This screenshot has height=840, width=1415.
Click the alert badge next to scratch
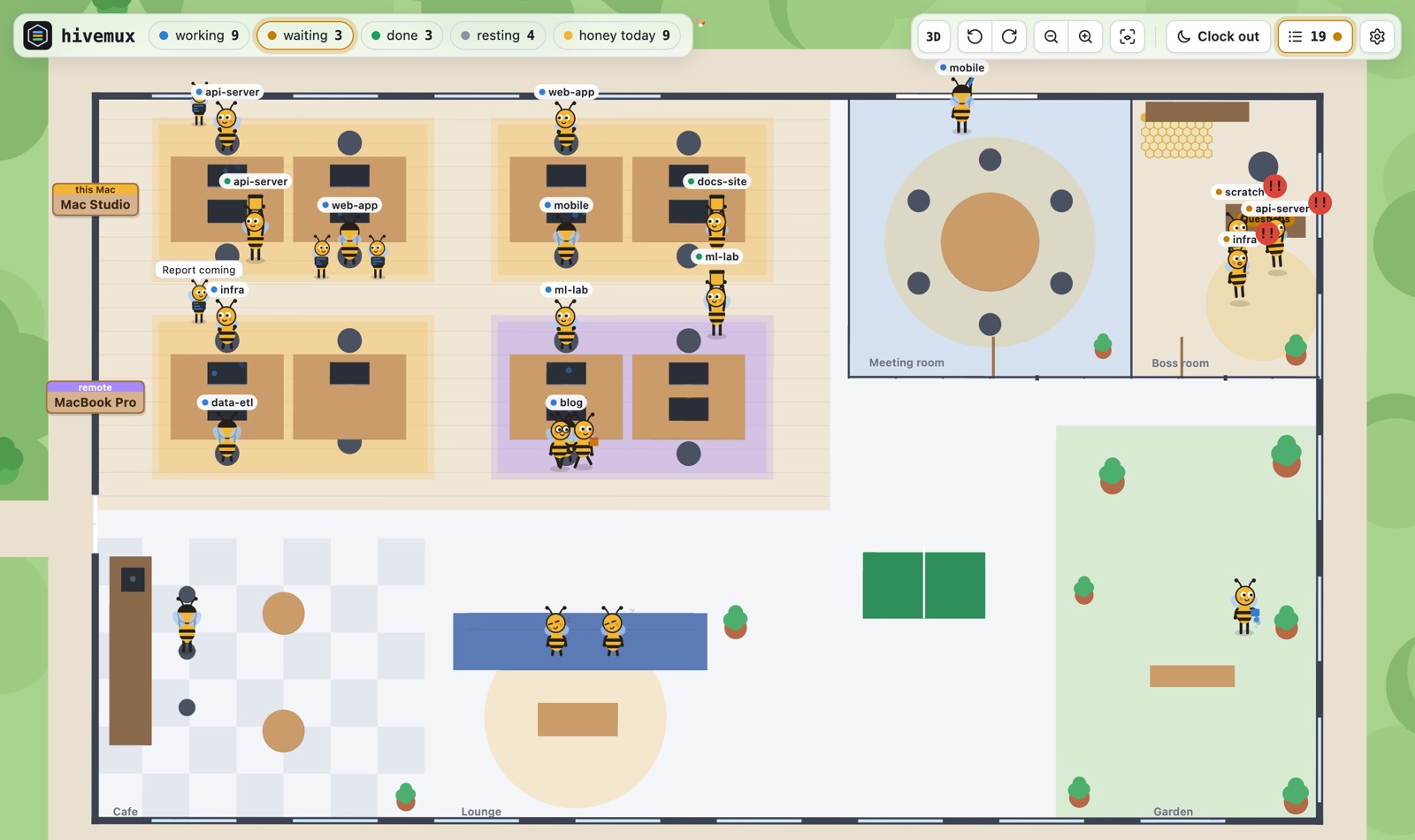[1274, 187]
